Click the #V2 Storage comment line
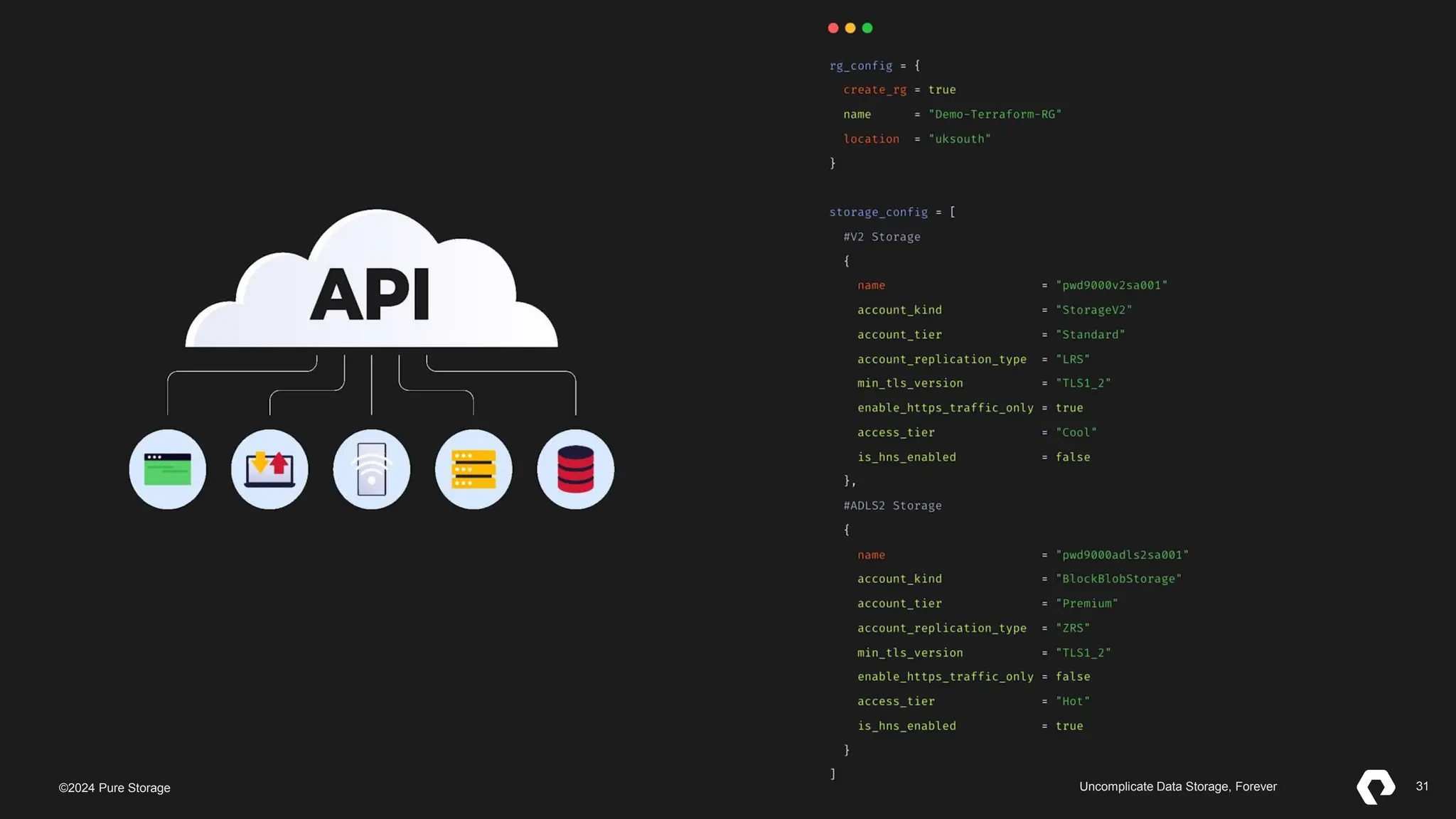The height and width of the screenshot is (819, 1456). (x=882, y=237)
